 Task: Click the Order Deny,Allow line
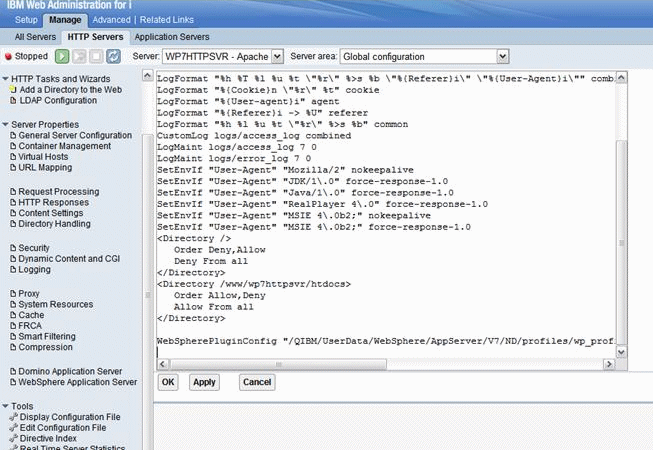coord(219,250)
